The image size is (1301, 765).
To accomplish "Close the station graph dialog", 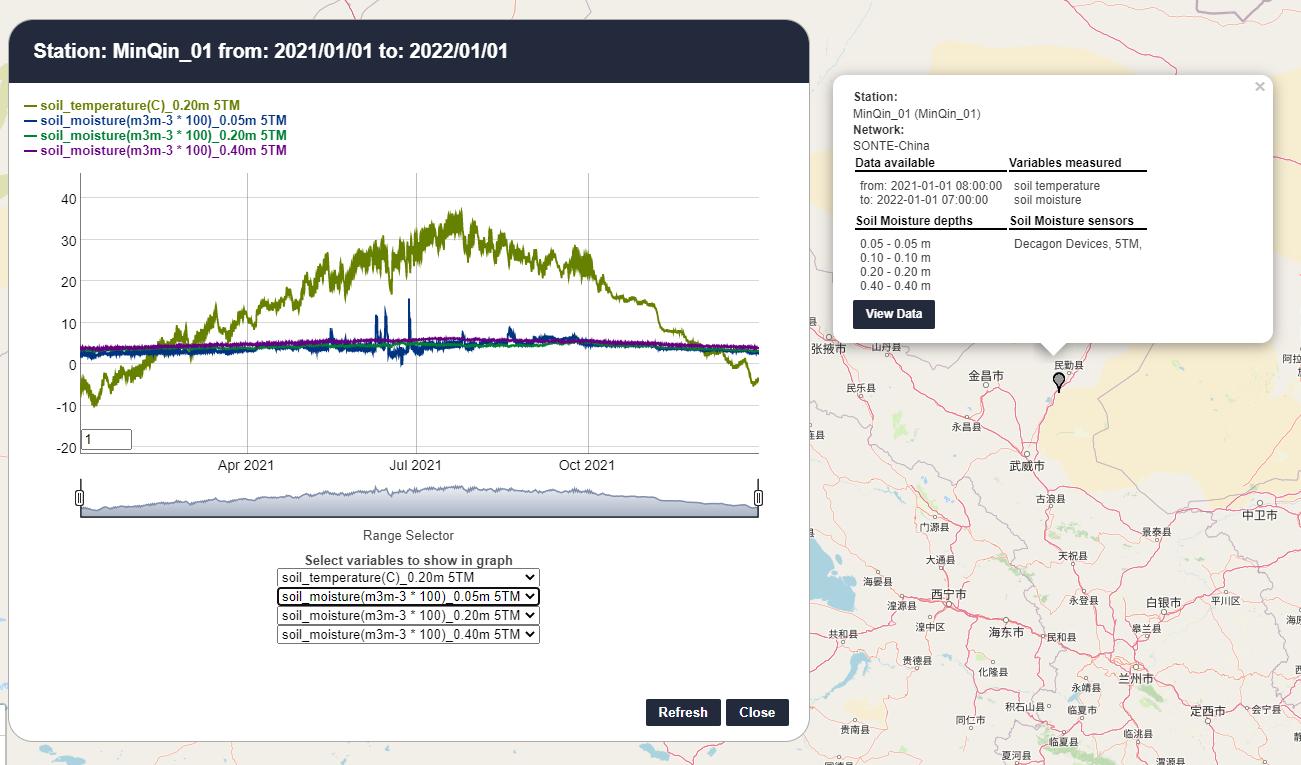I will (757, 712).
